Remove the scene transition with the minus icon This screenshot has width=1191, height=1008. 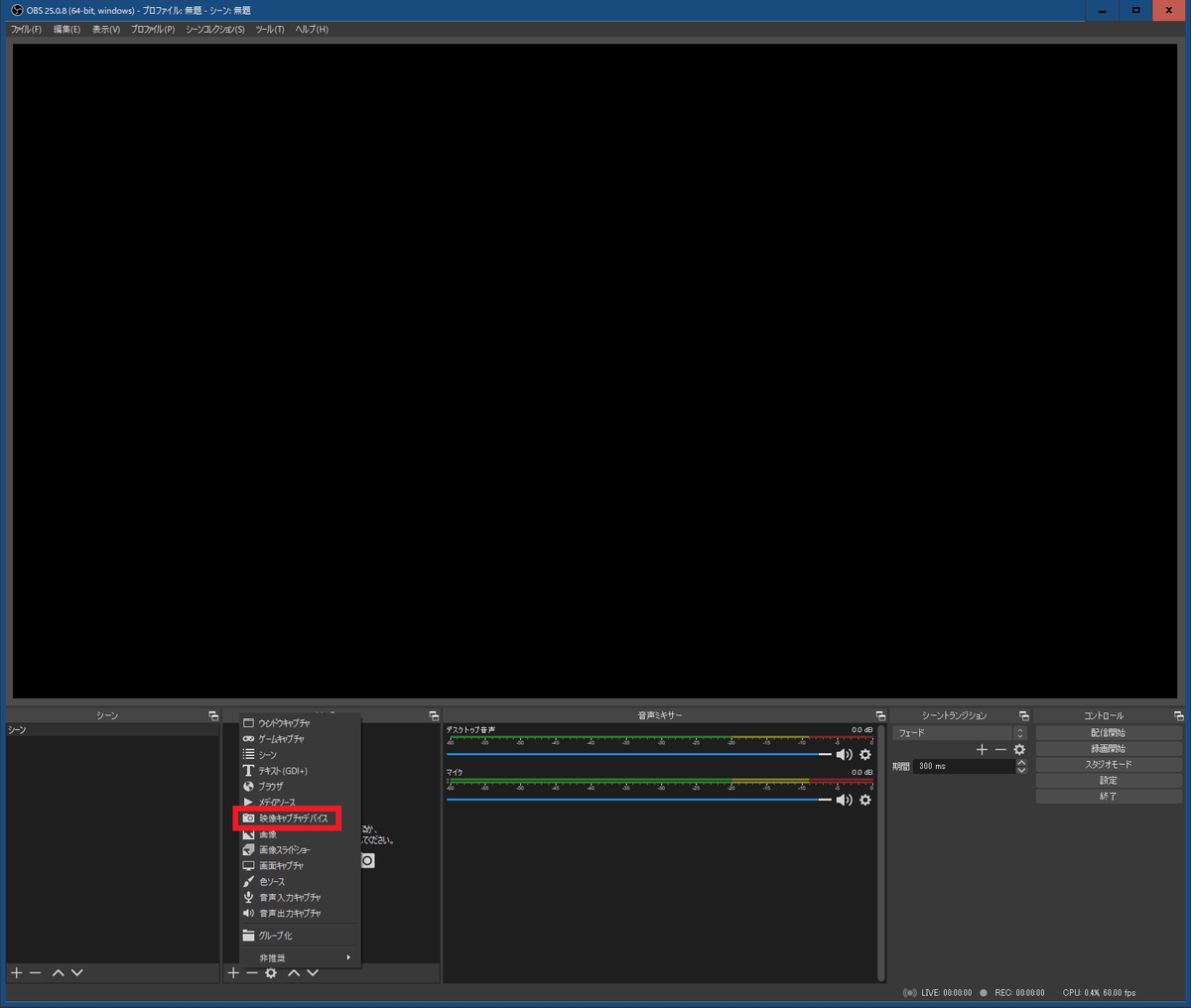pos(1000,750)
